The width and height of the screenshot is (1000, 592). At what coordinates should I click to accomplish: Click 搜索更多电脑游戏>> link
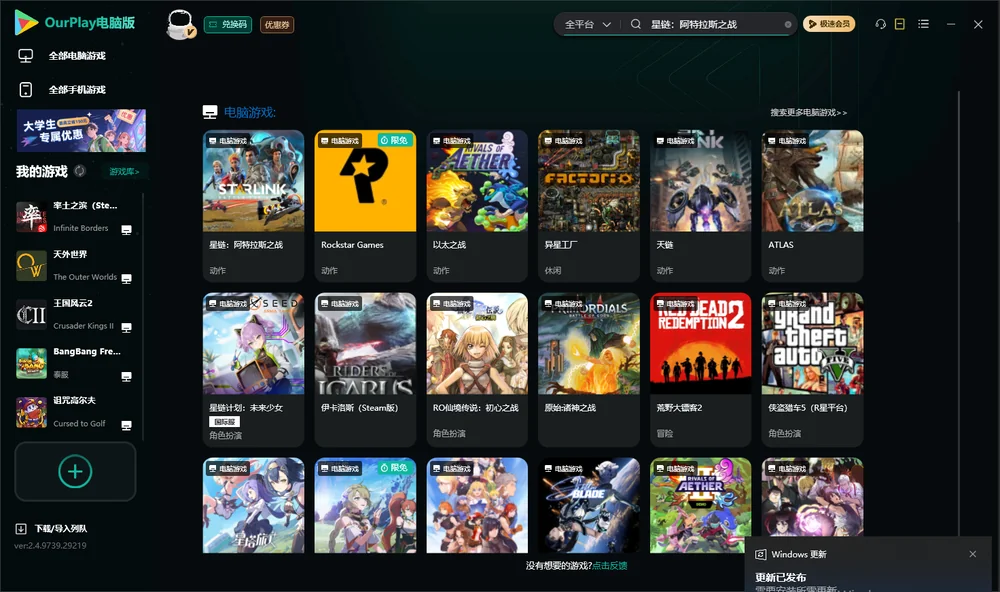coord(808,112)
